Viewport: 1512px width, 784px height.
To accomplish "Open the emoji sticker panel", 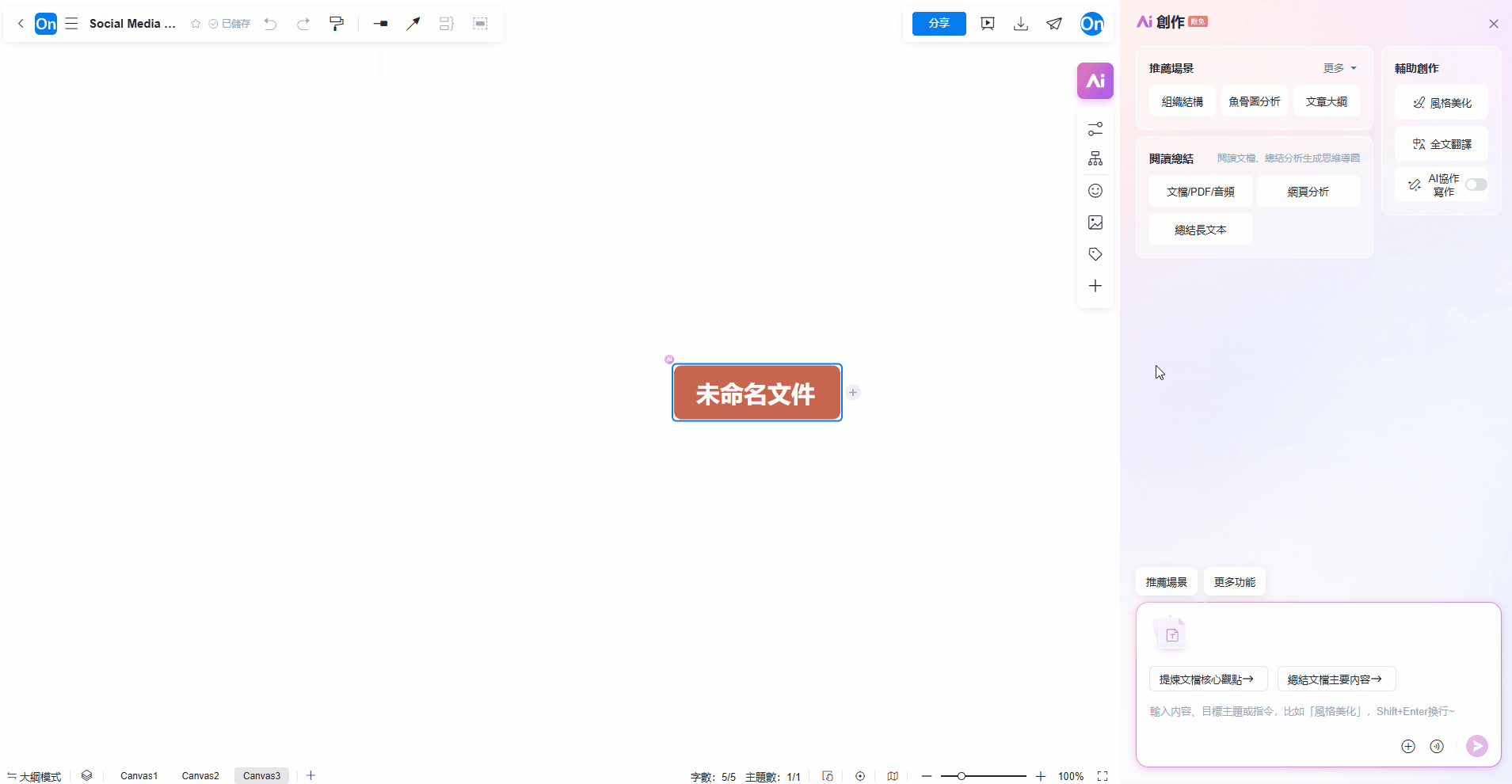I will (1095, 191).
